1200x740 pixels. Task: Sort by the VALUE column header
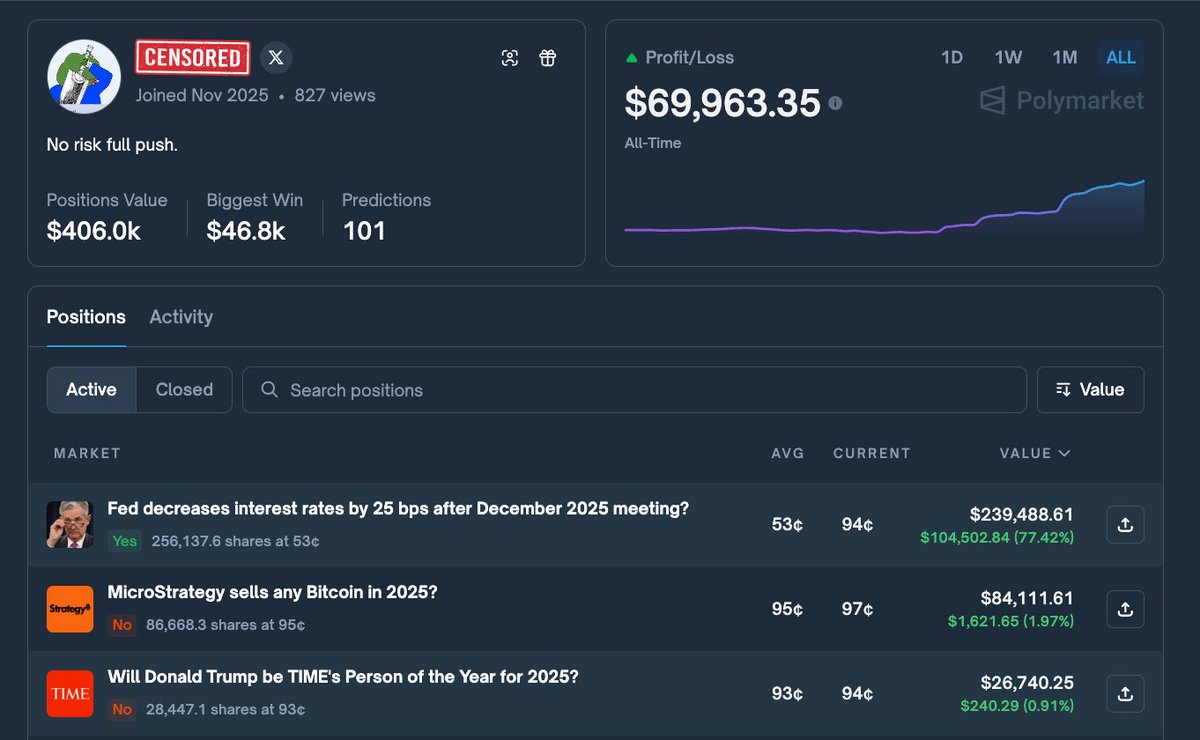1035,453
